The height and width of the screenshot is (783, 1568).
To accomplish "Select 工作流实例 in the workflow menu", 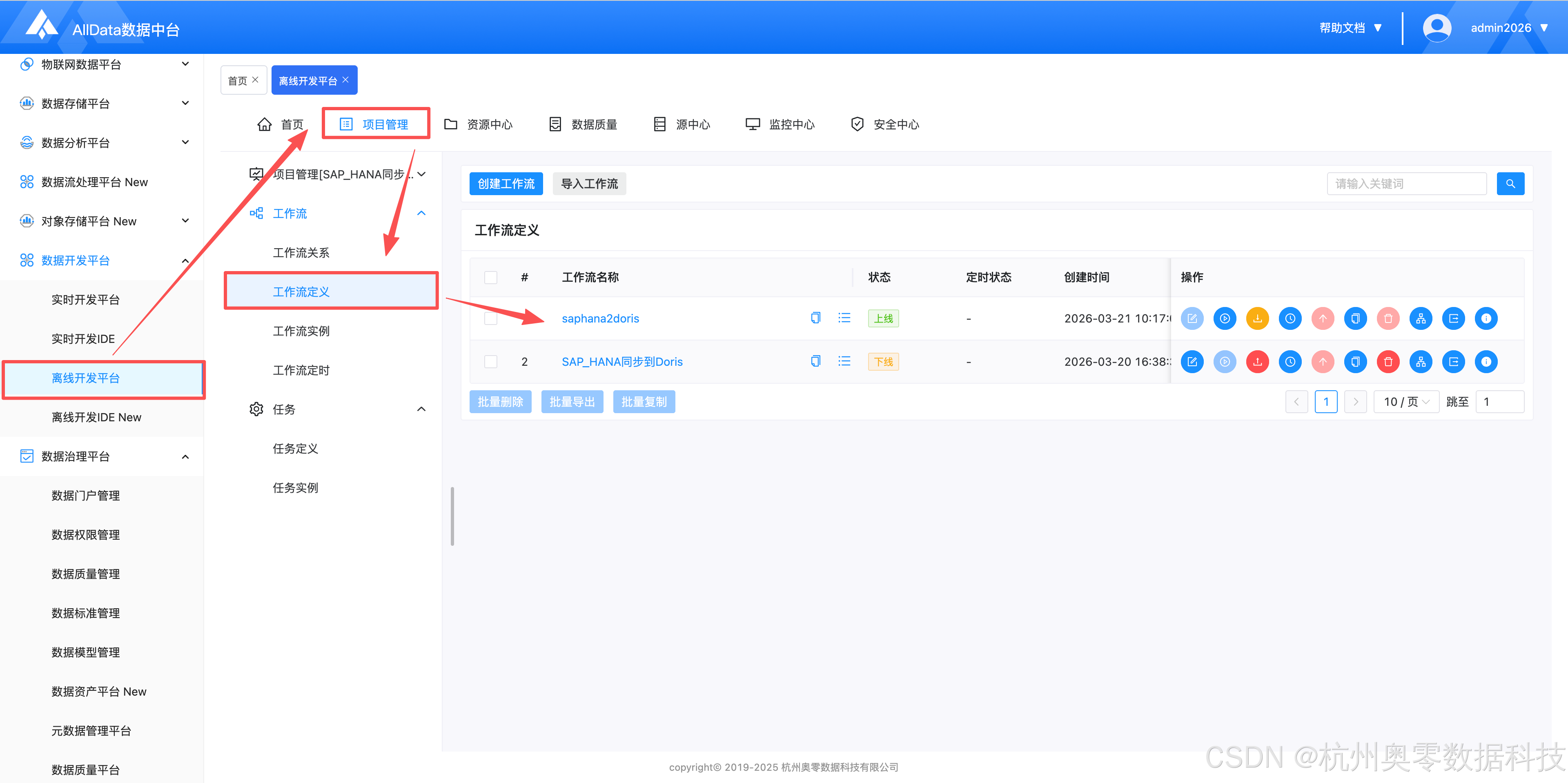I will (x=301, y=331).
